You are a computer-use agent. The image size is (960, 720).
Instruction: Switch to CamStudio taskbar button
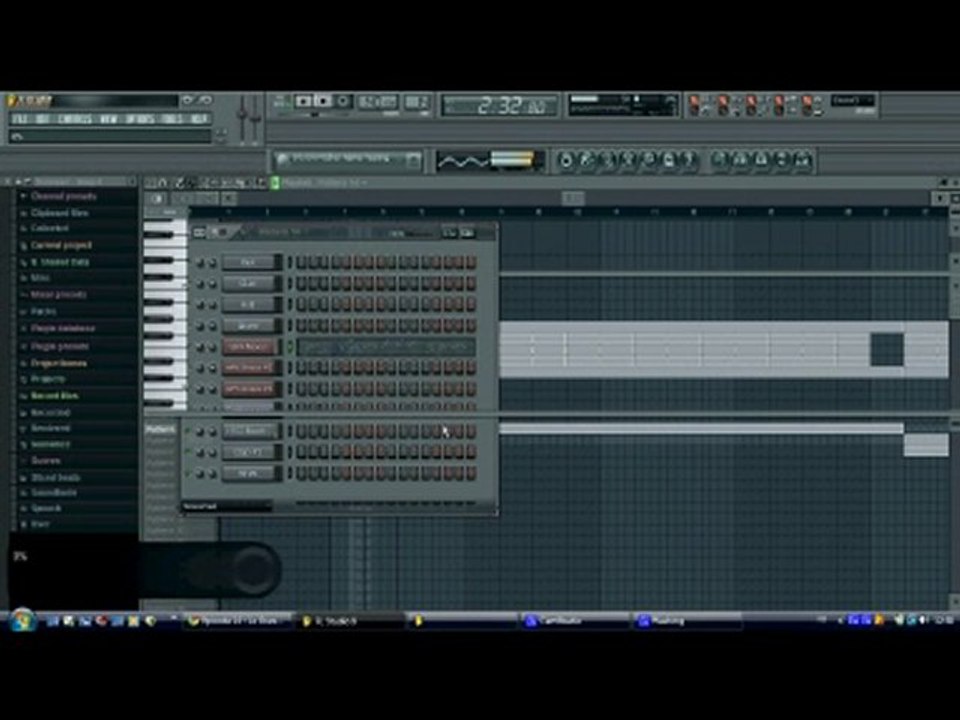pyautogui.click(x=574, y=621)
